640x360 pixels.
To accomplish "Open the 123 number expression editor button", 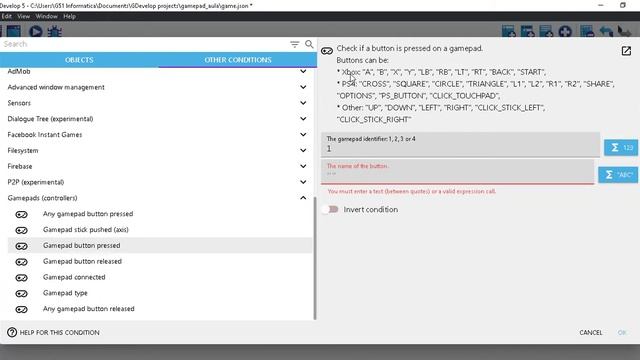I will click(621, 147).
